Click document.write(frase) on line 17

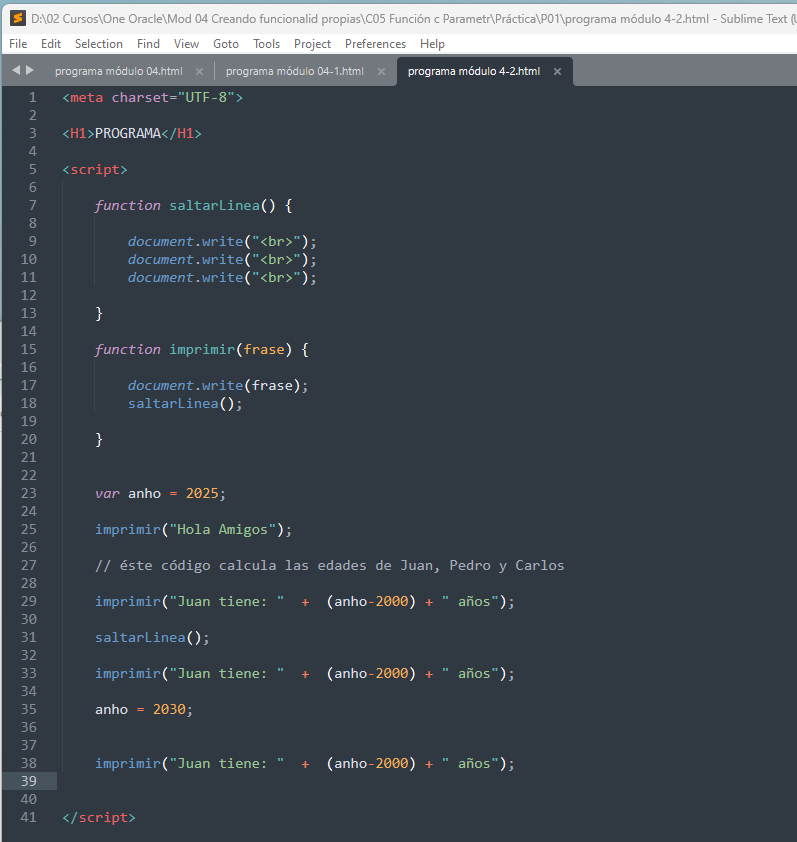click(x=218, y=385)
